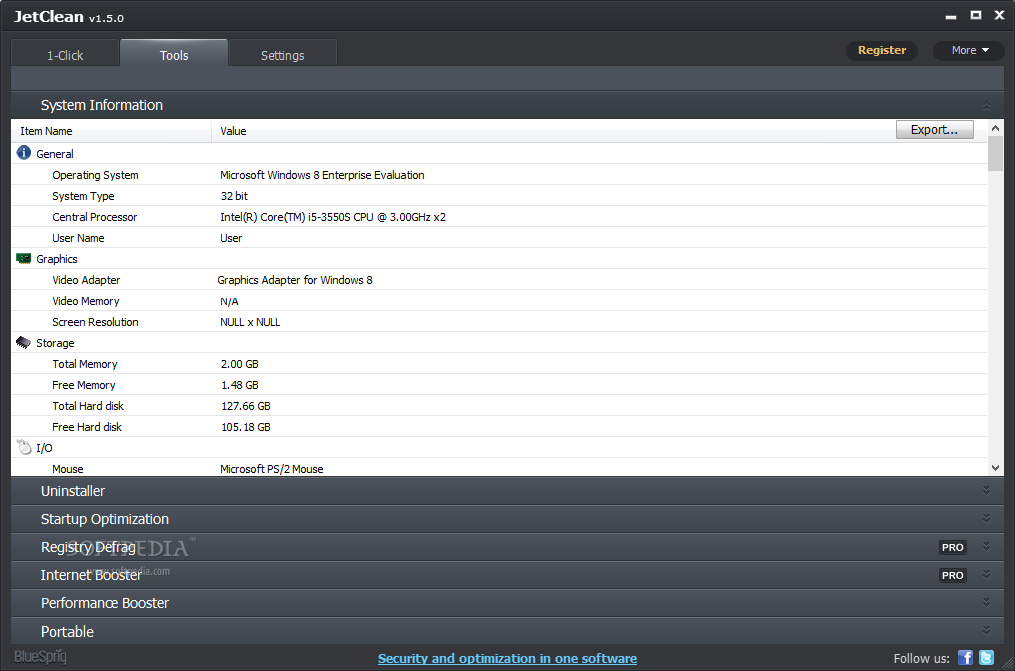Click the value 105.18 GB
The height and width of the screenshot is (671, 1015).
[x=245, y=426]
